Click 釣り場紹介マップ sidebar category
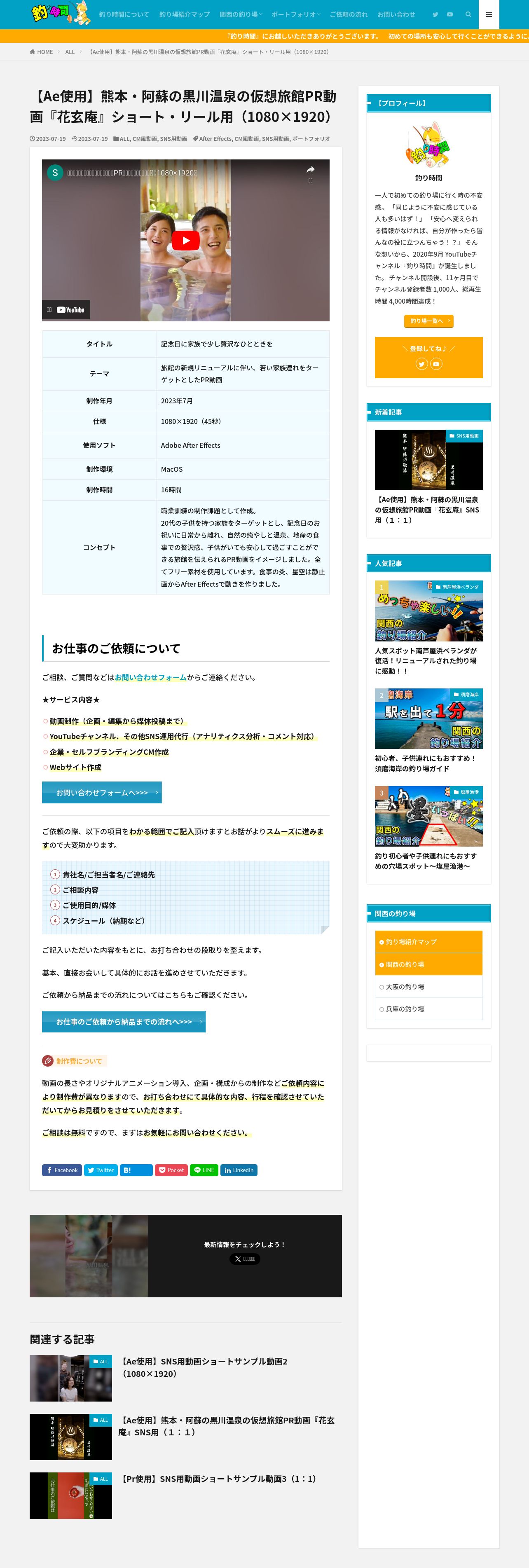This screenshot has height=1568, width=529. click(x=428, y=942)
